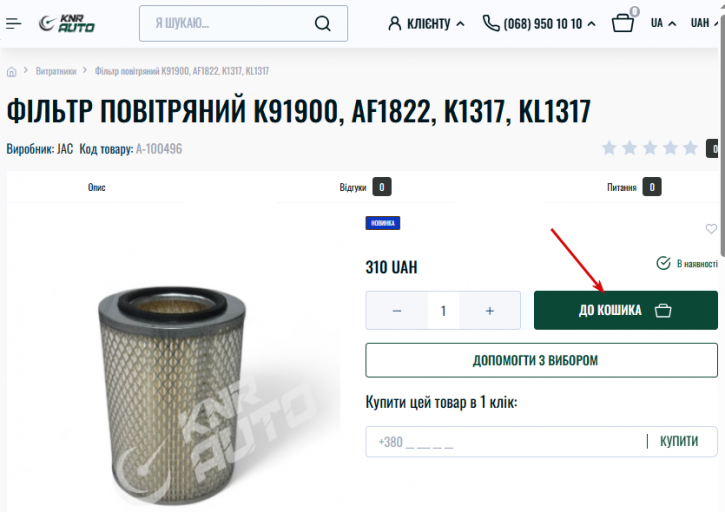This screenshot has width=725, height=512.
Task: Click the search magnifier icon
Action: pos(322,23)
